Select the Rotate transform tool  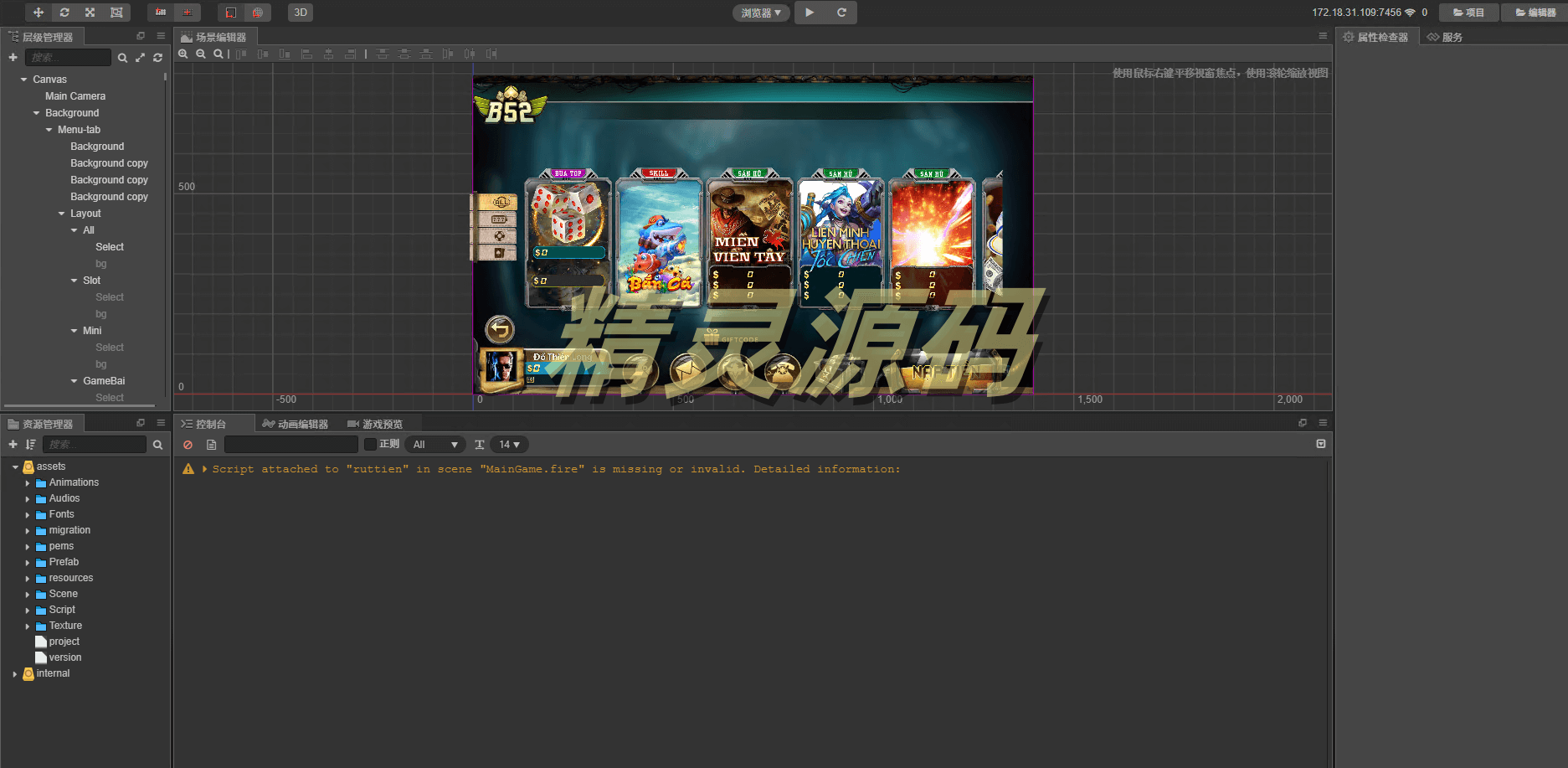click(64, 13)
